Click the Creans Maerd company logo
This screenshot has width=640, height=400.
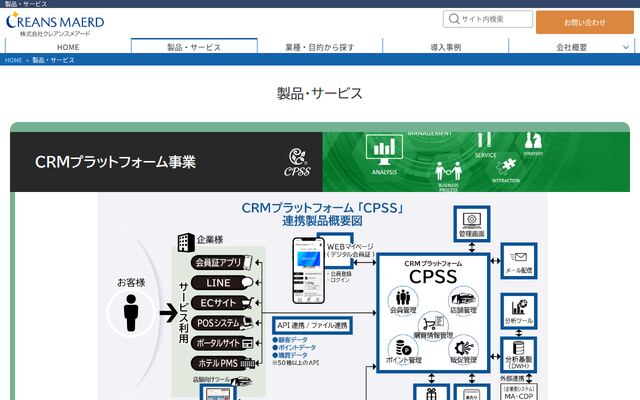coord(55,24)
